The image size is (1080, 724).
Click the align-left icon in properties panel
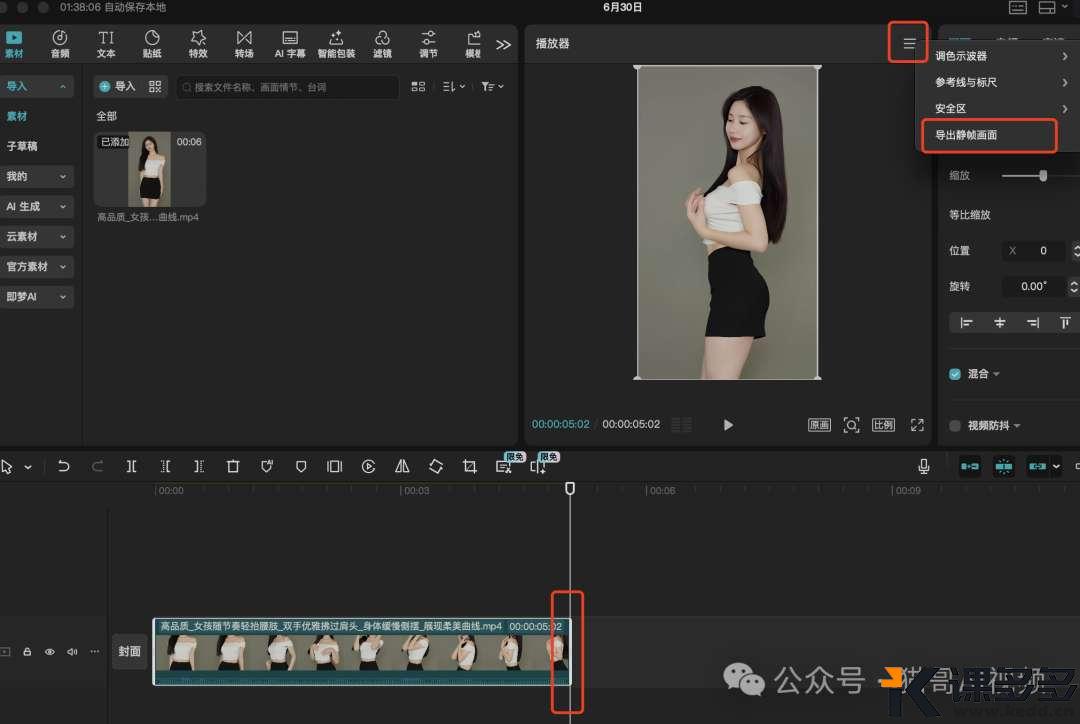point(966,322)
